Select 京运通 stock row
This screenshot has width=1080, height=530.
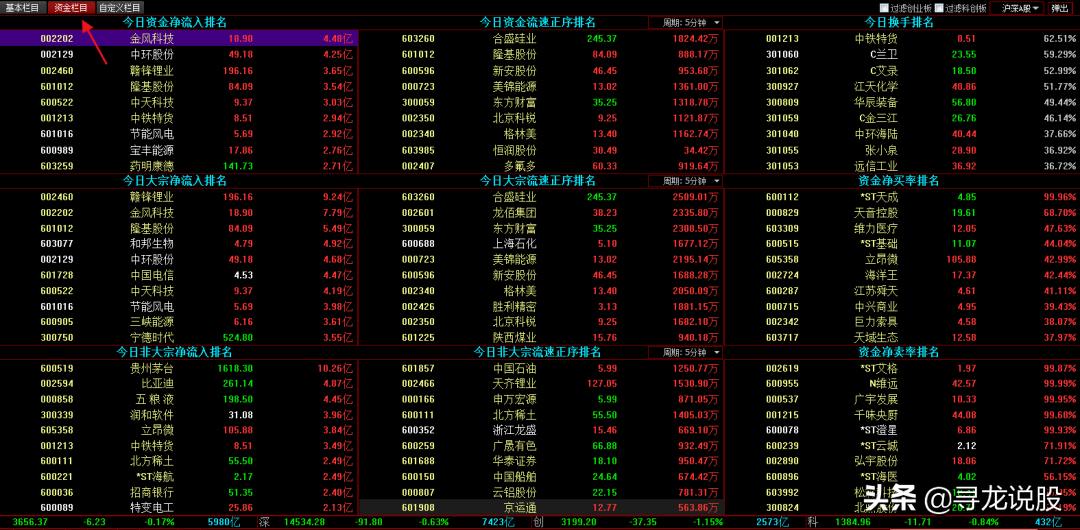click(x=541, y=507)
